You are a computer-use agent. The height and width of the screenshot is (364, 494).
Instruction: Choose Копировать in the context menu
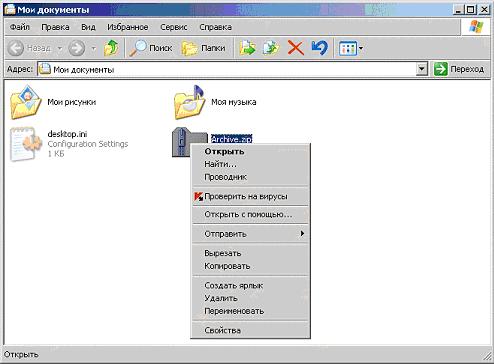click(250, 266)
